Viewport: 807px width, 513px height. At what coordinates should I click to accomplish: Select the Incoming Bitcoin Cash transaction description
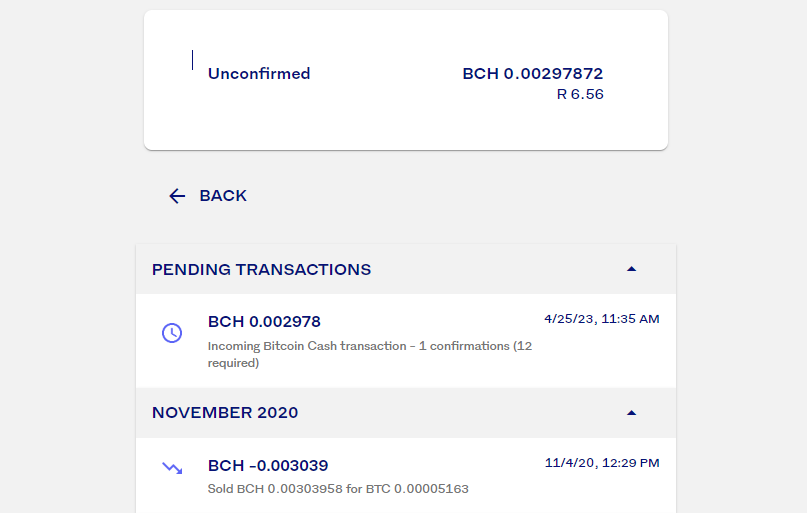[x=370, y=354]
